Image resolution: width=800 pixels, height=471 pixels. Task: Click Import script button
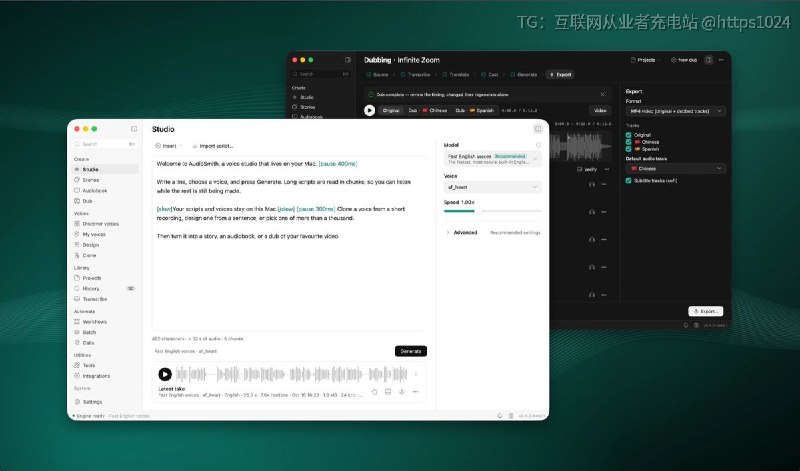pyautogui.click(x=213, y=146)
